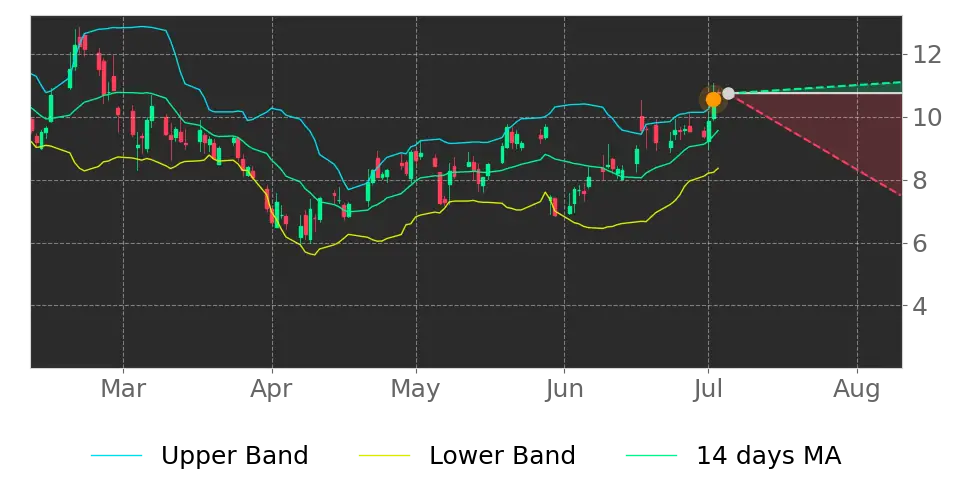This screenshot has height=486, width=972.
Task: Click the Apr x-axis label
Action: point(272,389)
